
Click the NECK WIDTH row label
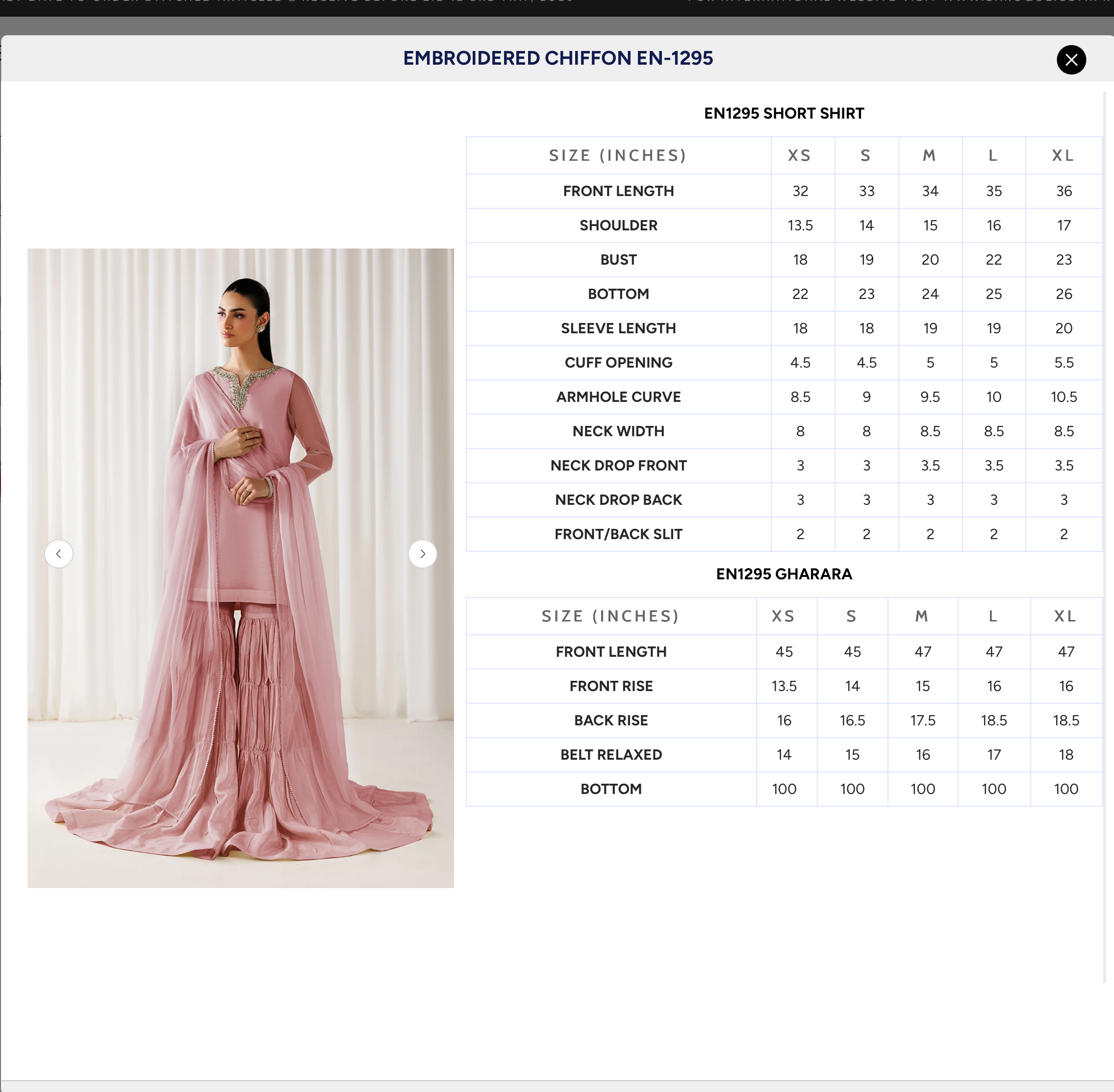pyautogui.click(x=618, y=431)
